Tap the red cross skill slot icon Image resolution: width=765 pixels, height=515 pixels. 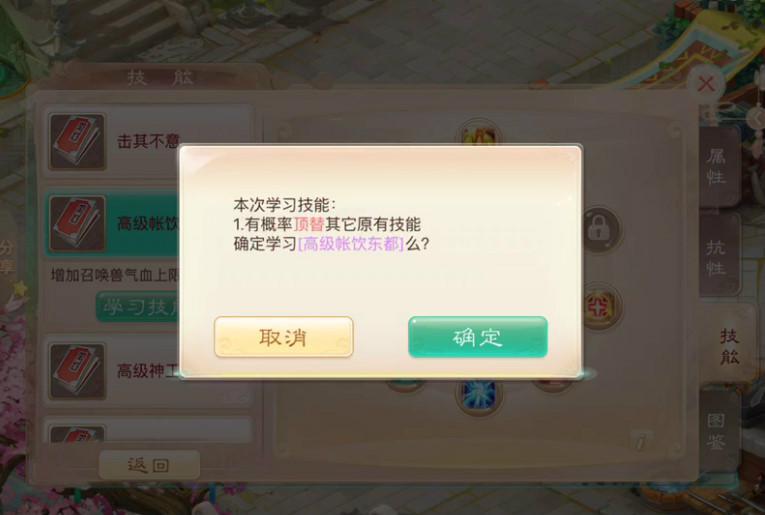pyautogui.click(x=601, y=307)
